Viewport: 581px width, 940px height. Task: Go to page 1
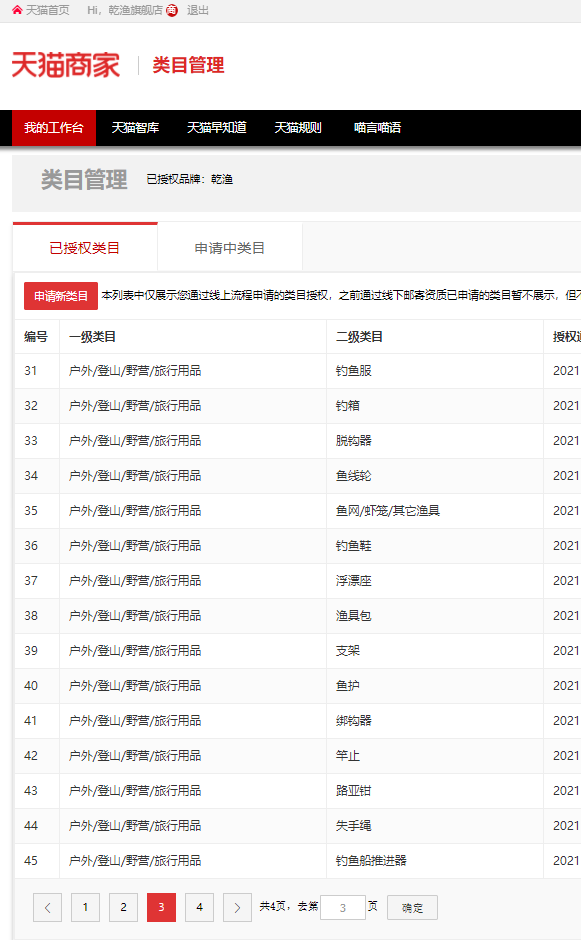(x=85, y=908)
